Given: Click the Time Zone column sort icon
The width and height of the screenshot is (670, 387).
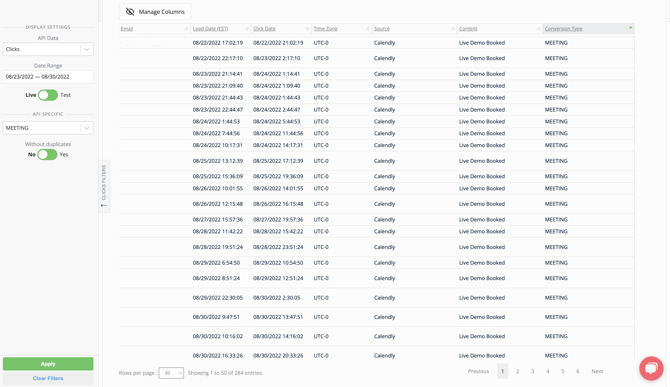Looking at the screenshot, I should (368, 29).
